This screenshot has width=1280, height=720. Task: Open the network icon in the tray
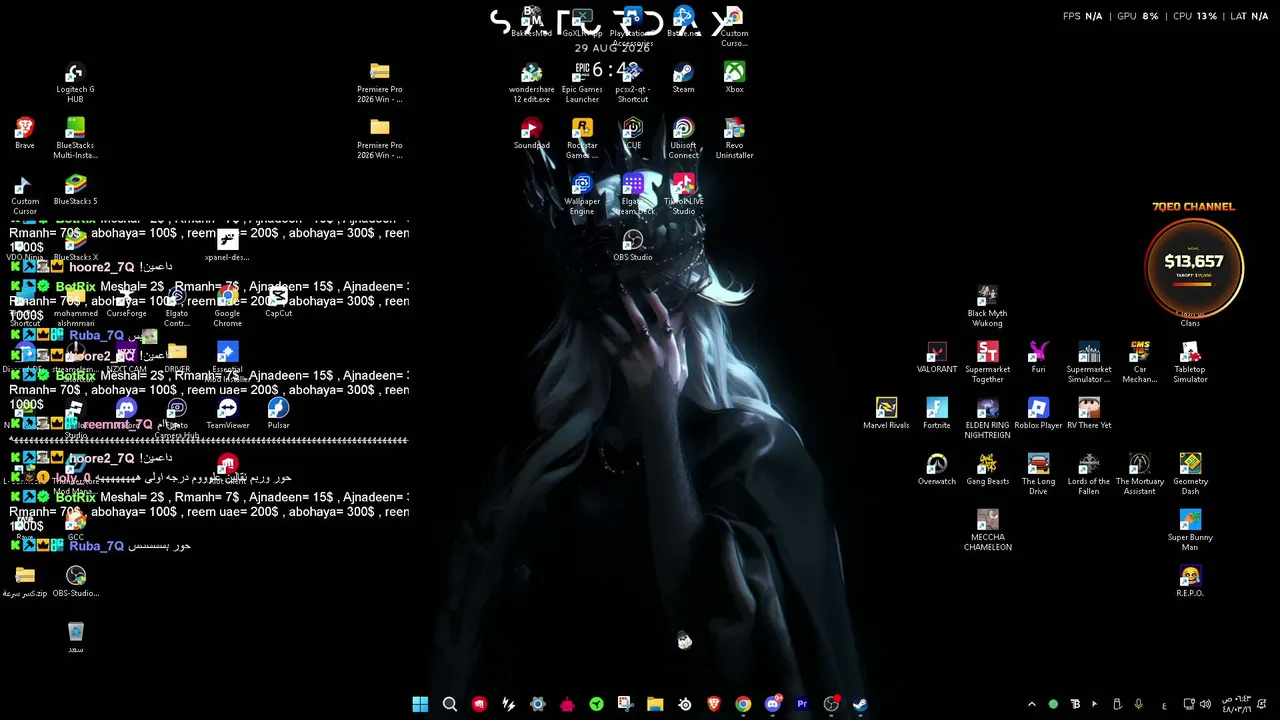tap(1189, 704)
